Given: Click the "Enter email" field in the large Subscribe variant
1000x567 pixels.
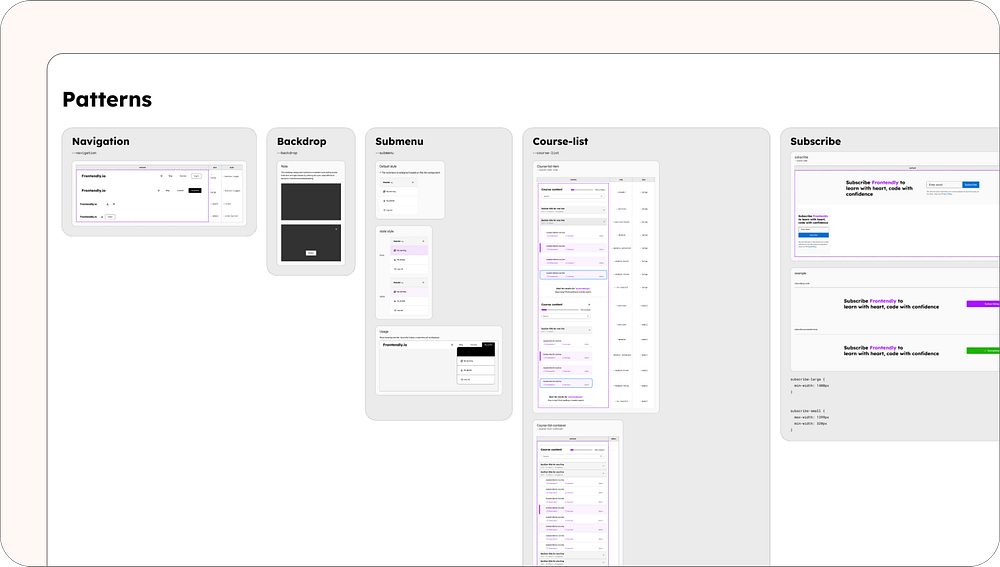Looking at the screenshot, I should (x=943, y=184).
